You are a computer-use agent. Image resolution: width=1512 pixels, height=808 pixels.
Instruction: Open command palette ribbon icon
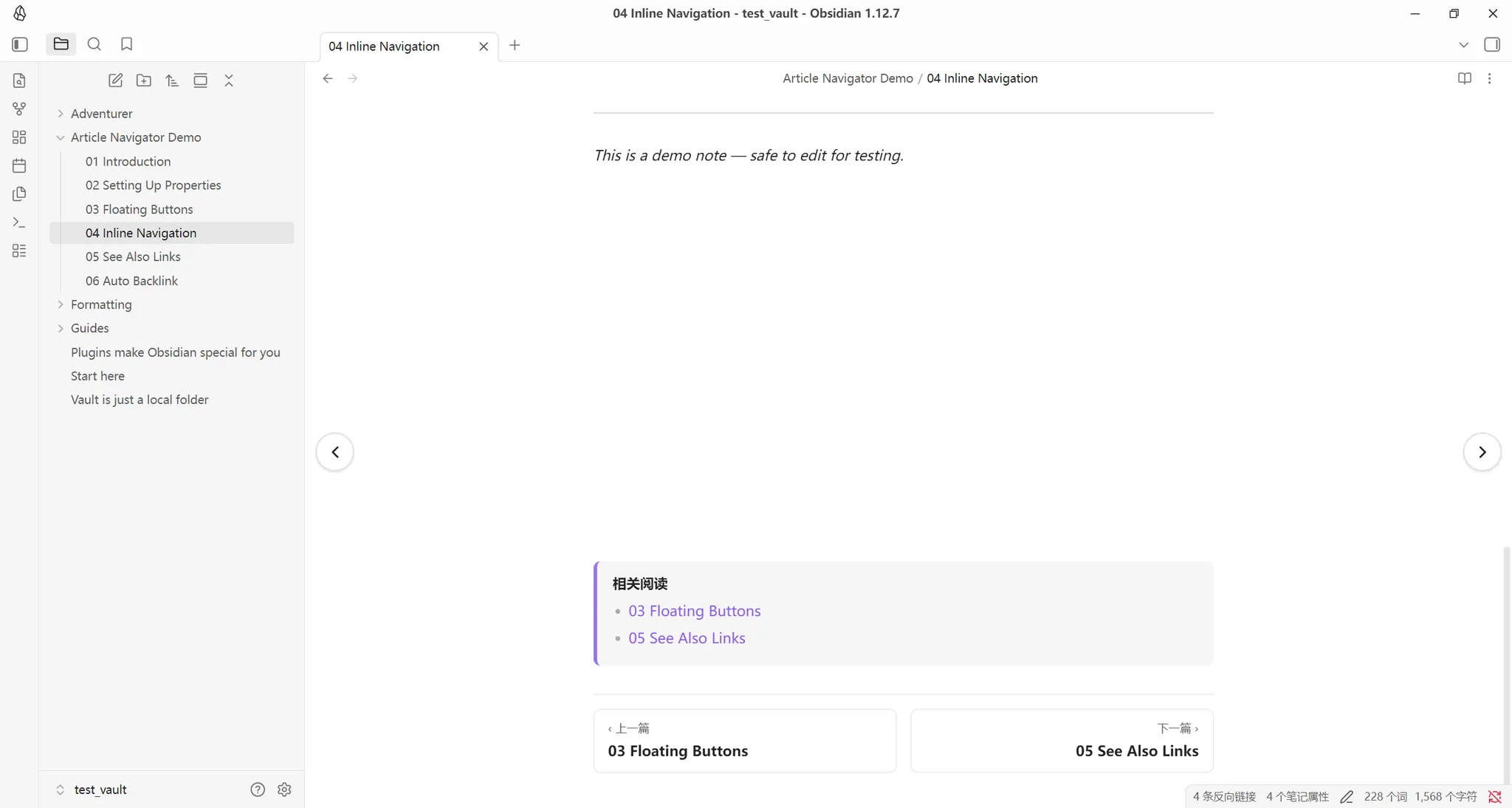[x=20, y=222]
